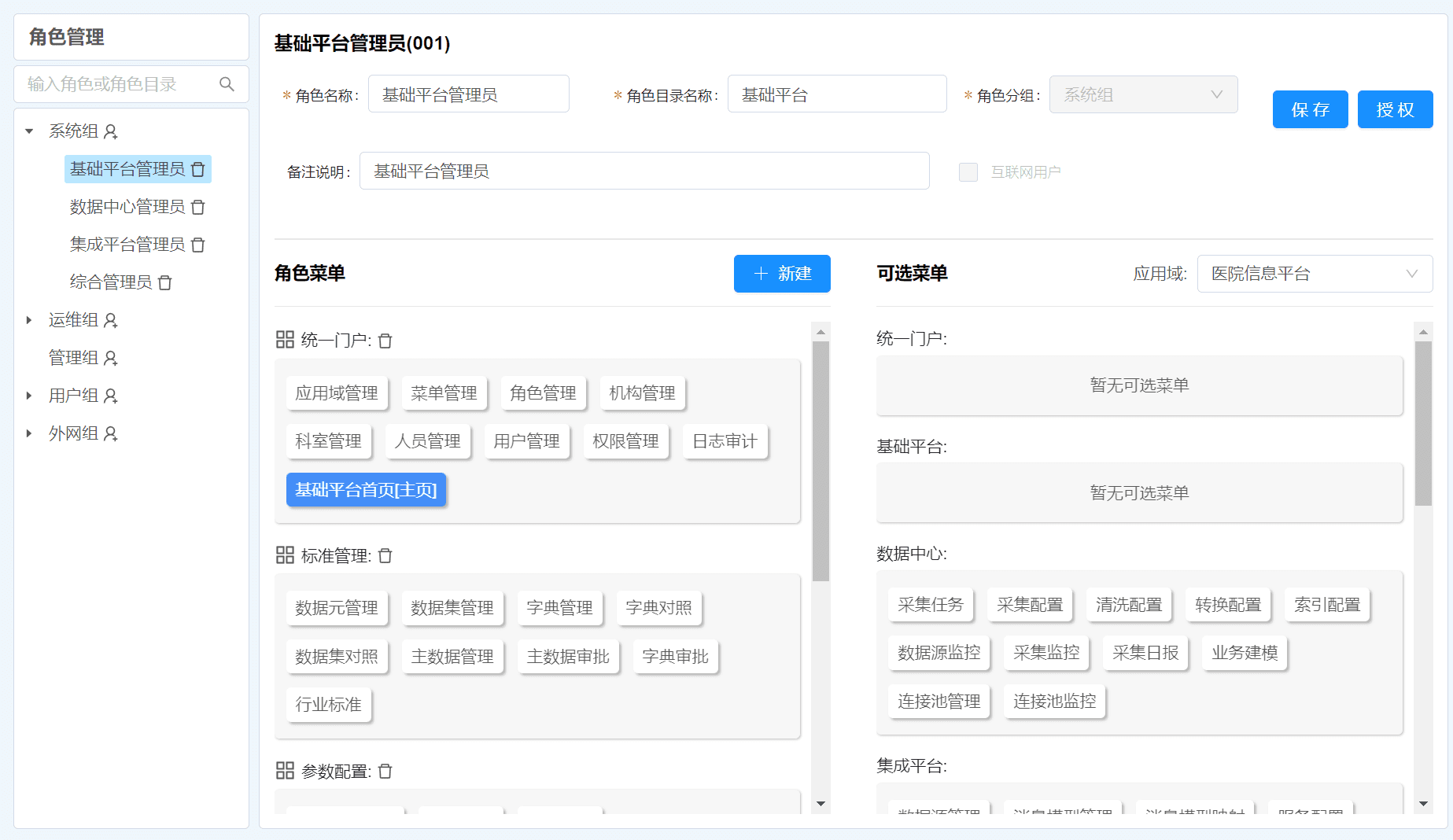The width and height of the screenshot is (1453, 840).
Task: Click the 字典对照 menu tag
Action: coord(658,608)
